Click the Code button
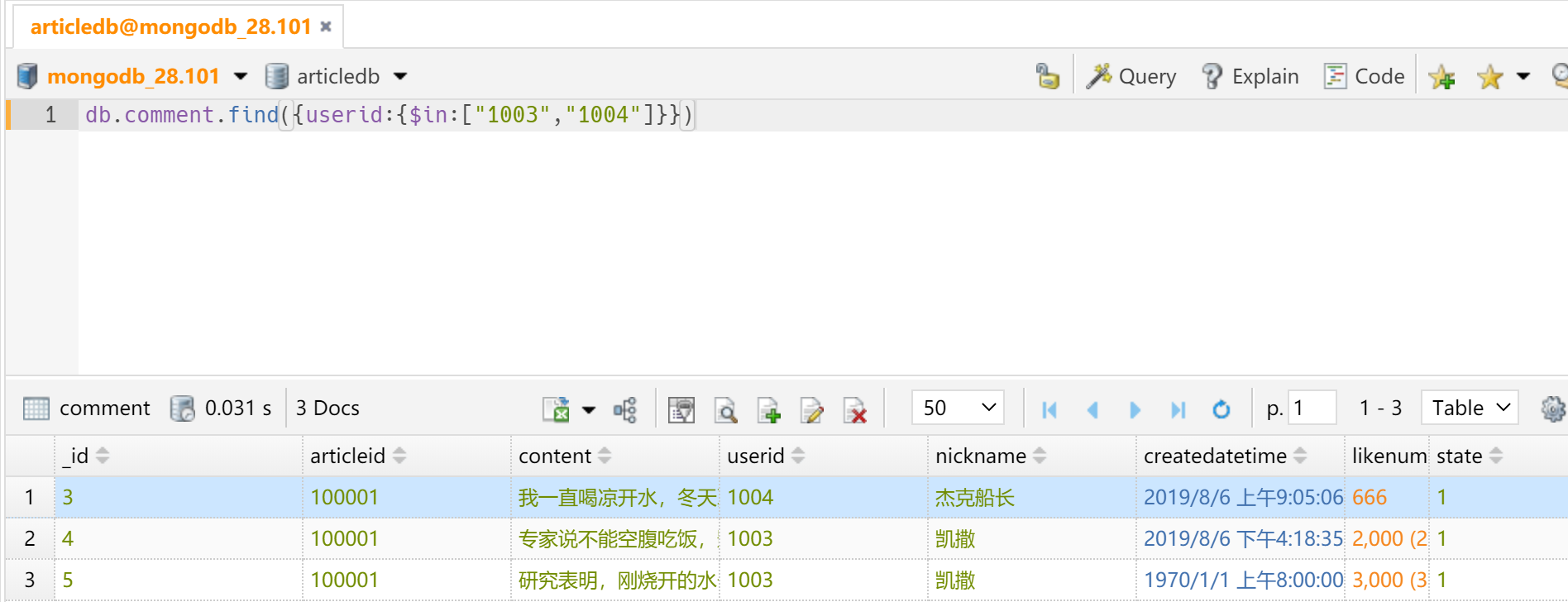Image resolution: width=1568 pixels, height=602 pixels. [1364, 76]
